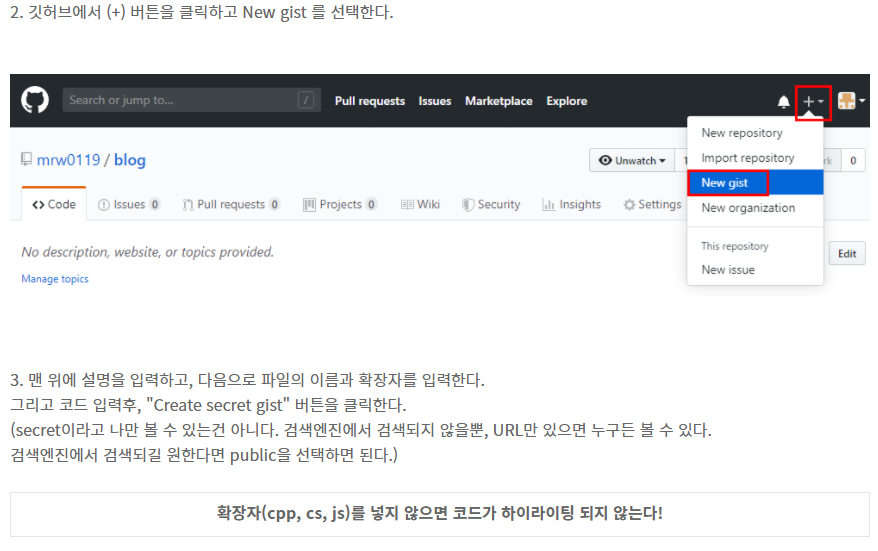This screenshot has height=551, width=878.
Task: Open the GitHub Octocat home logo
Action: point(35,100)
